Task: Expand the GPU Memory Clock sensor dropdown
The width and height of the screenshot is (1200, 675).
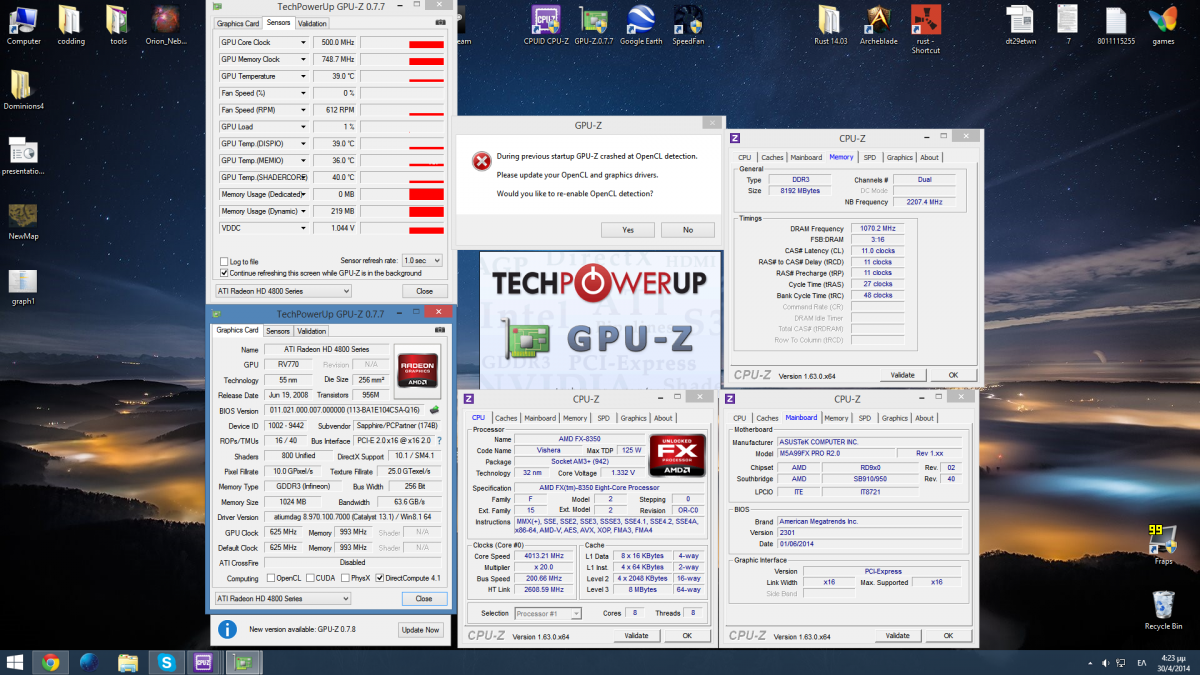Action: click(x=303, y=60)
